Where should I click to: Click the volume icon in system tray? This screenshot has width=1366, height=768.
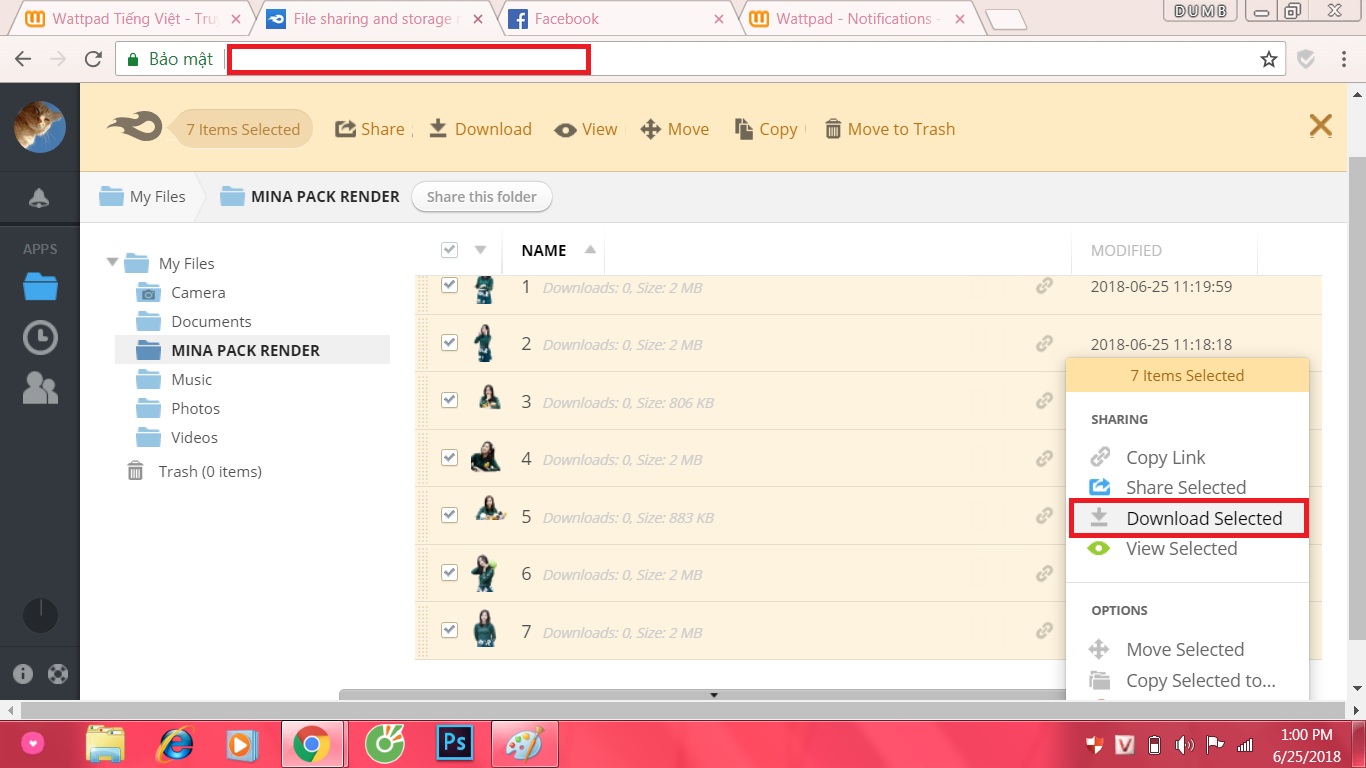[1185, 745]
